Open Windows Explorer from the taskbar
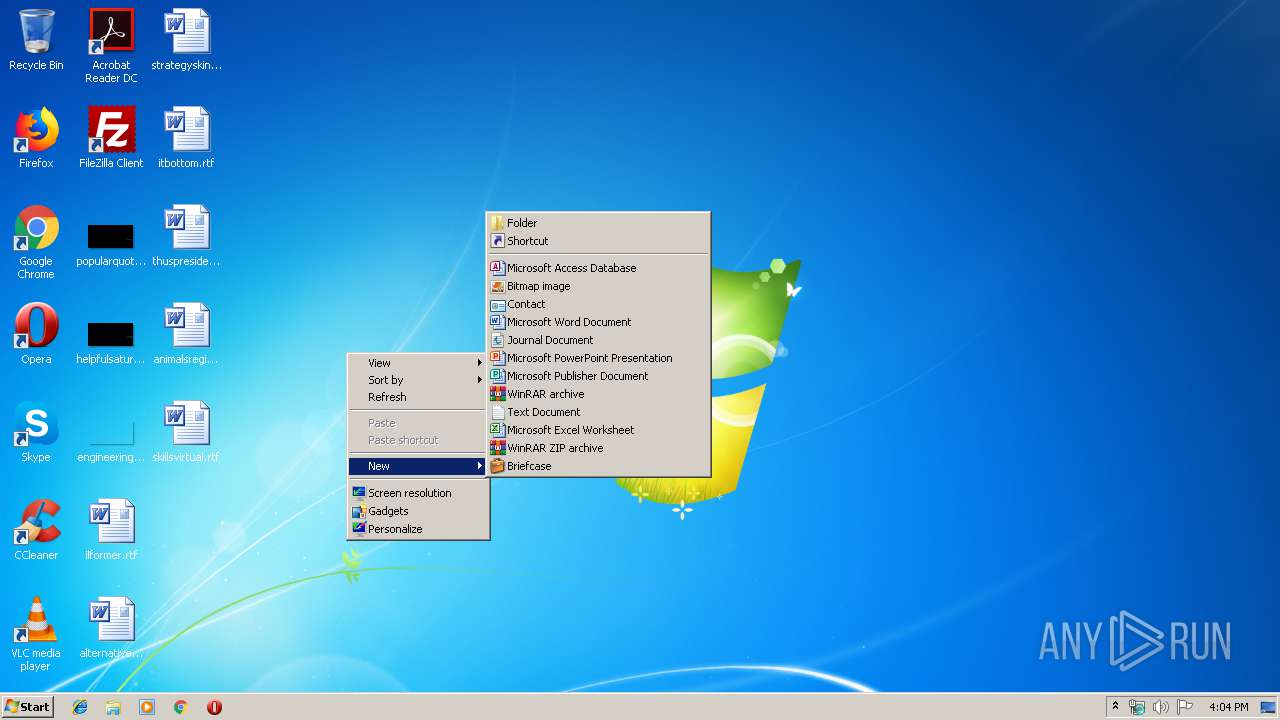This screenshot has width=1280, height=720. [x=113, y=707]
